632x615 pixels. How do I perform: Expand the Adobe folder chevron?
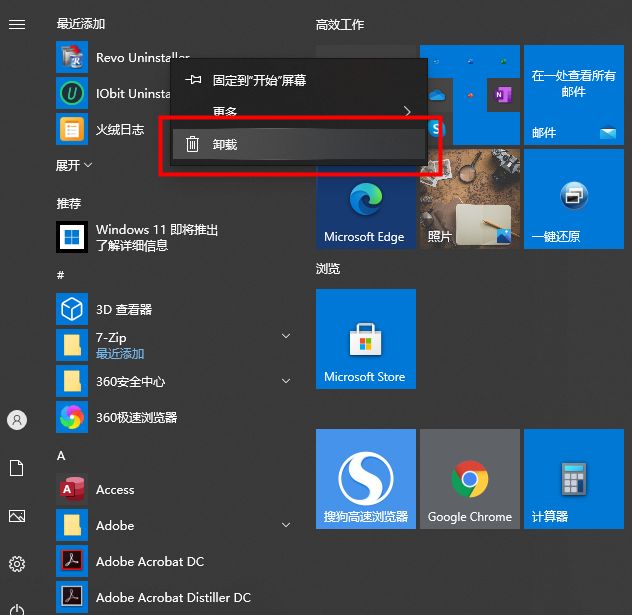pos(286,525)
